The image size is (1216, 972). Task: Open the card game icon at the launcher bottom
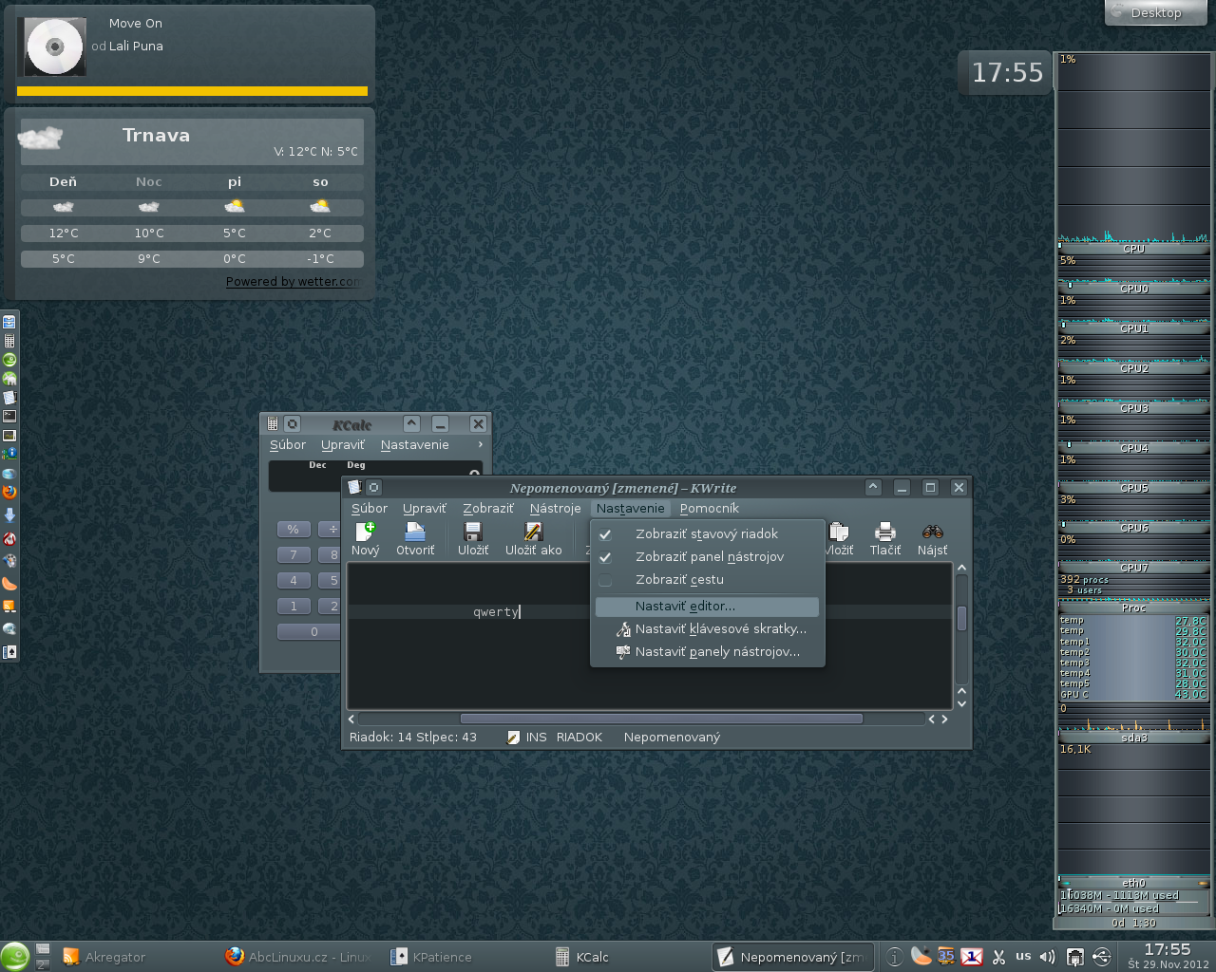pos(9,651)
